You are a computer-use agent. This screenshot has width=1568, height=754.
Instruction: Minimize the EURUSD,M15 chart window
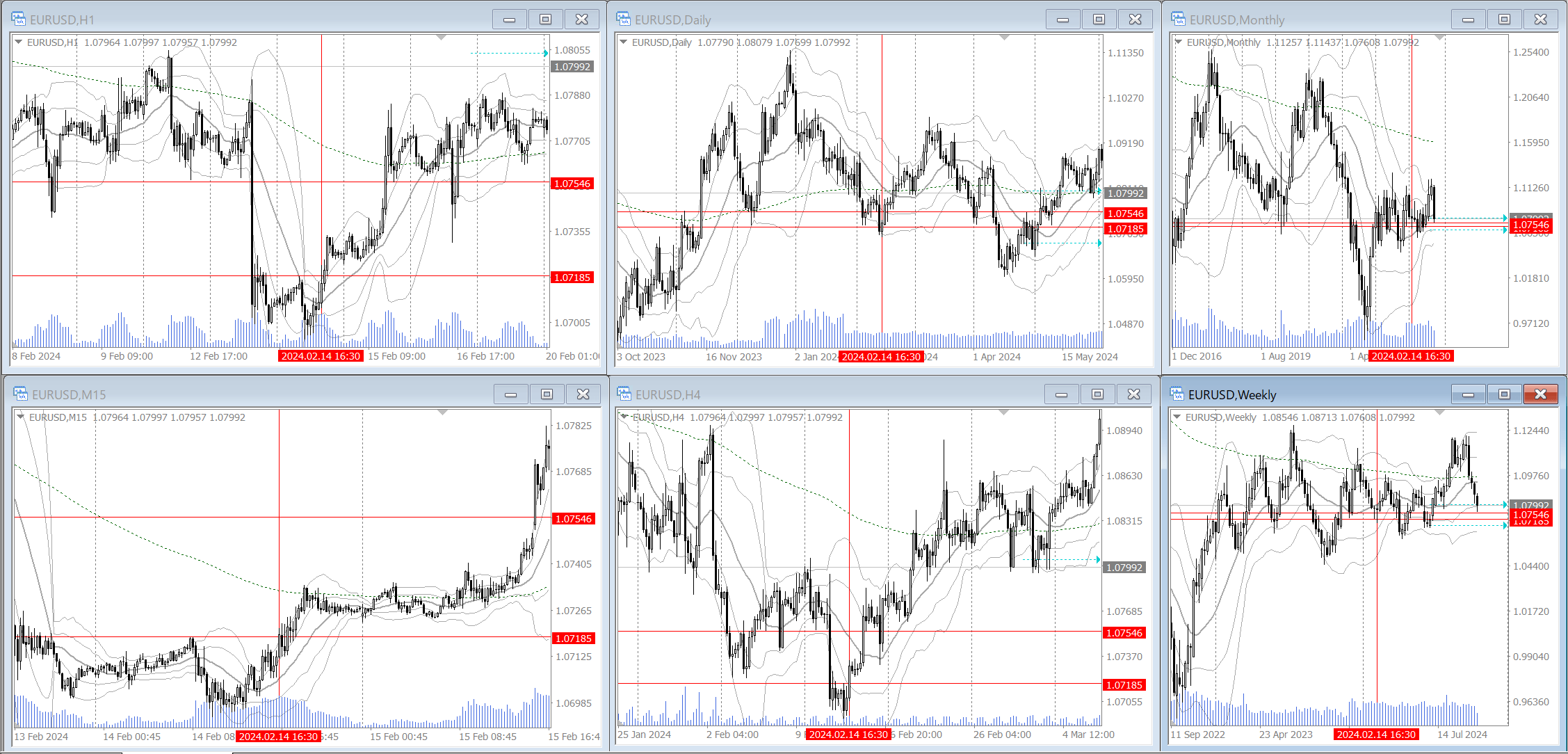click(x=511, y=394)
